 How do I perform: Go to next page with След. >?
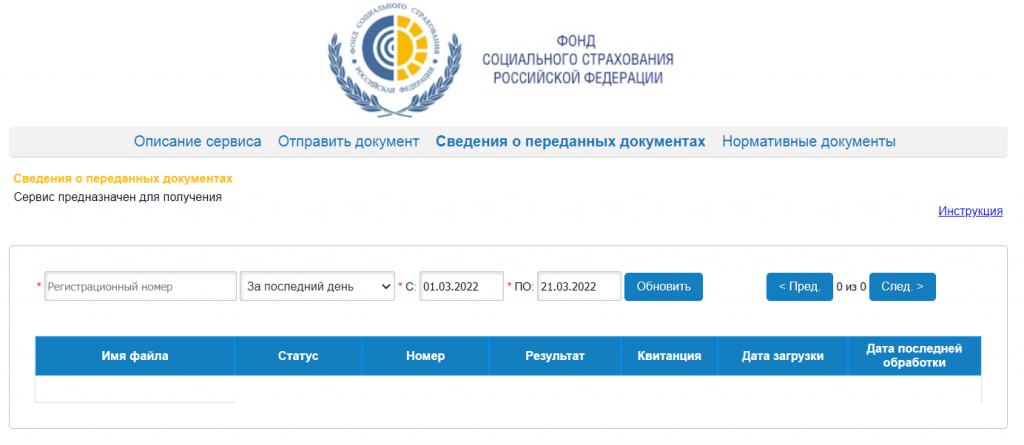(902, 287)
